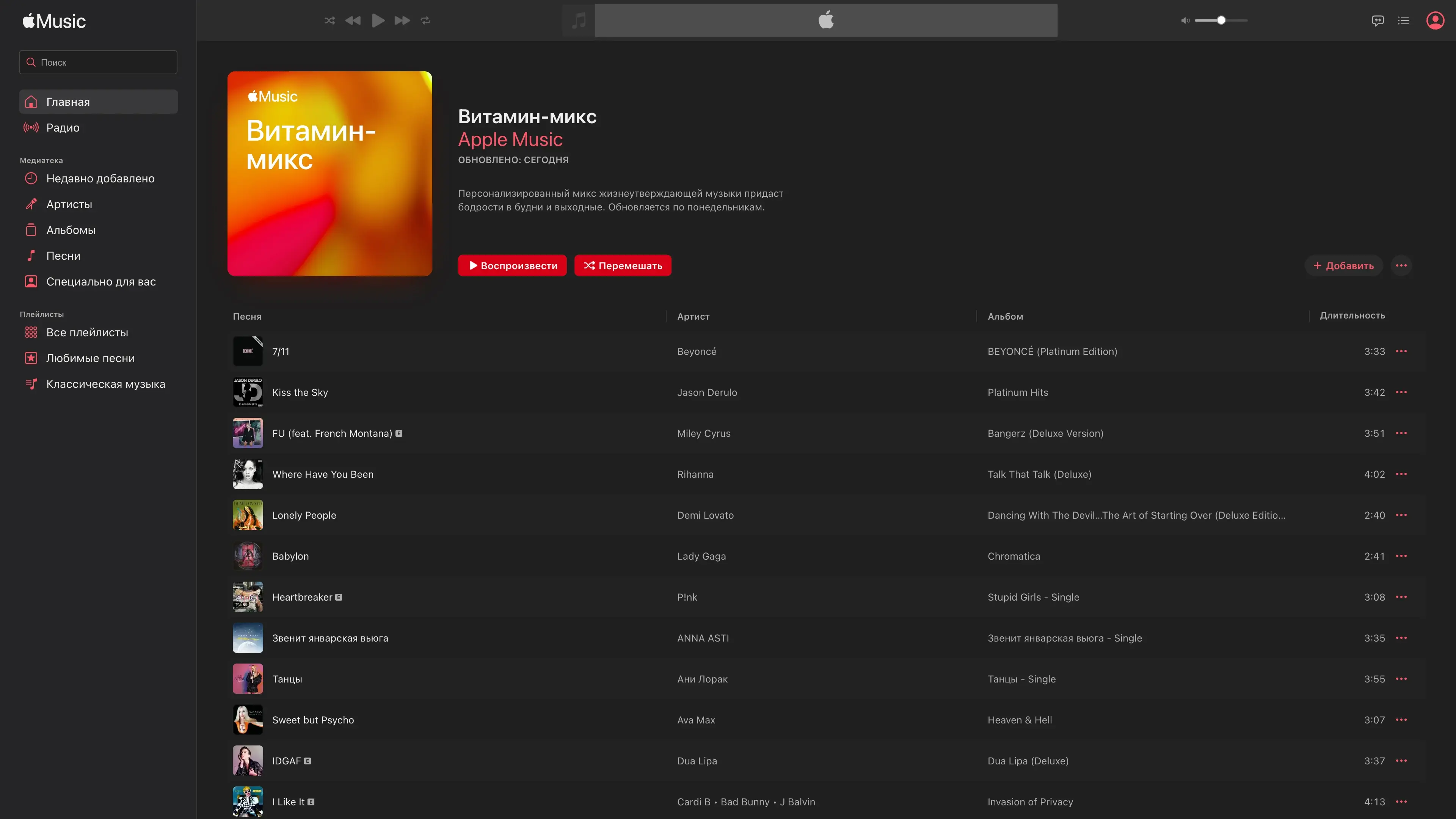Mute audio using the speaker icon

point(1185,20)
